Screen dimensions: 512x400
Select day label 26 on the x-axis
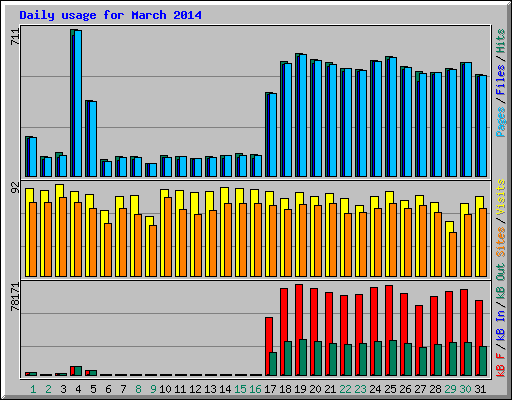coord(405,389)
